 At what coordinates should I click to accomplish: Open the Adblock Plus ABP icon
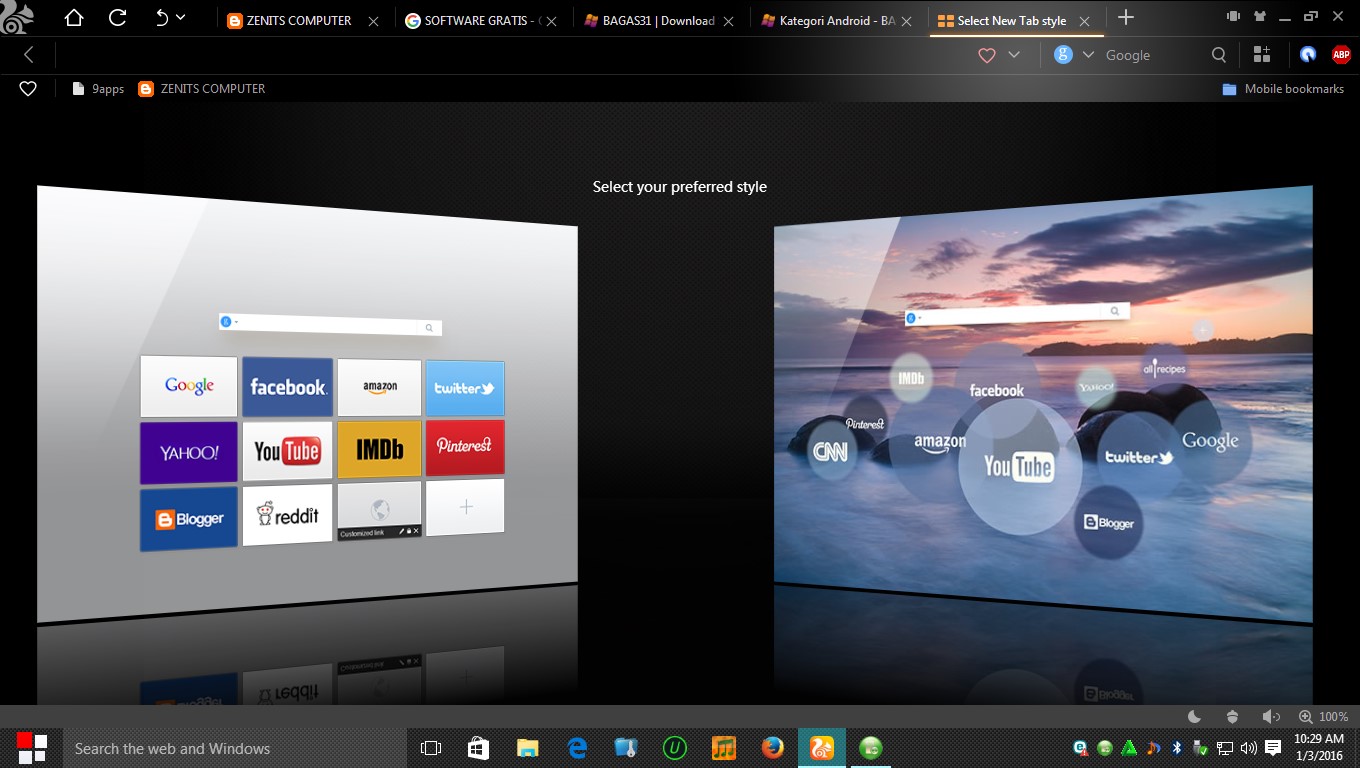click(x=1341, y=55)
